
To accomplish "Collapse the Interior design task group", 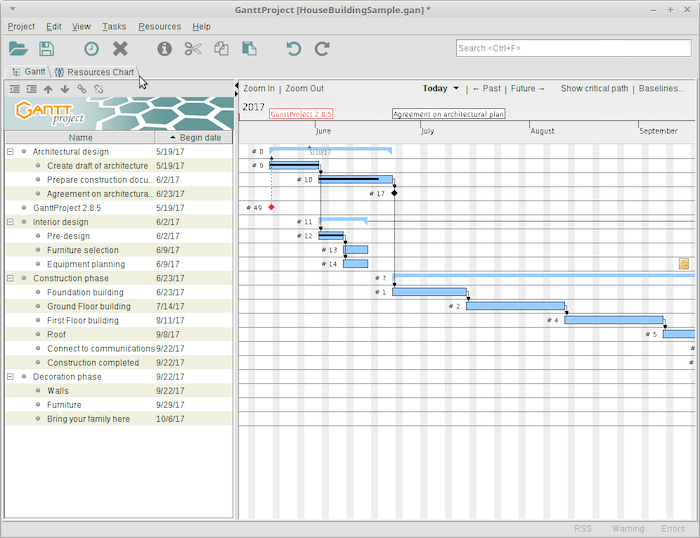I will pyautogui.click(x=10, y=222).
